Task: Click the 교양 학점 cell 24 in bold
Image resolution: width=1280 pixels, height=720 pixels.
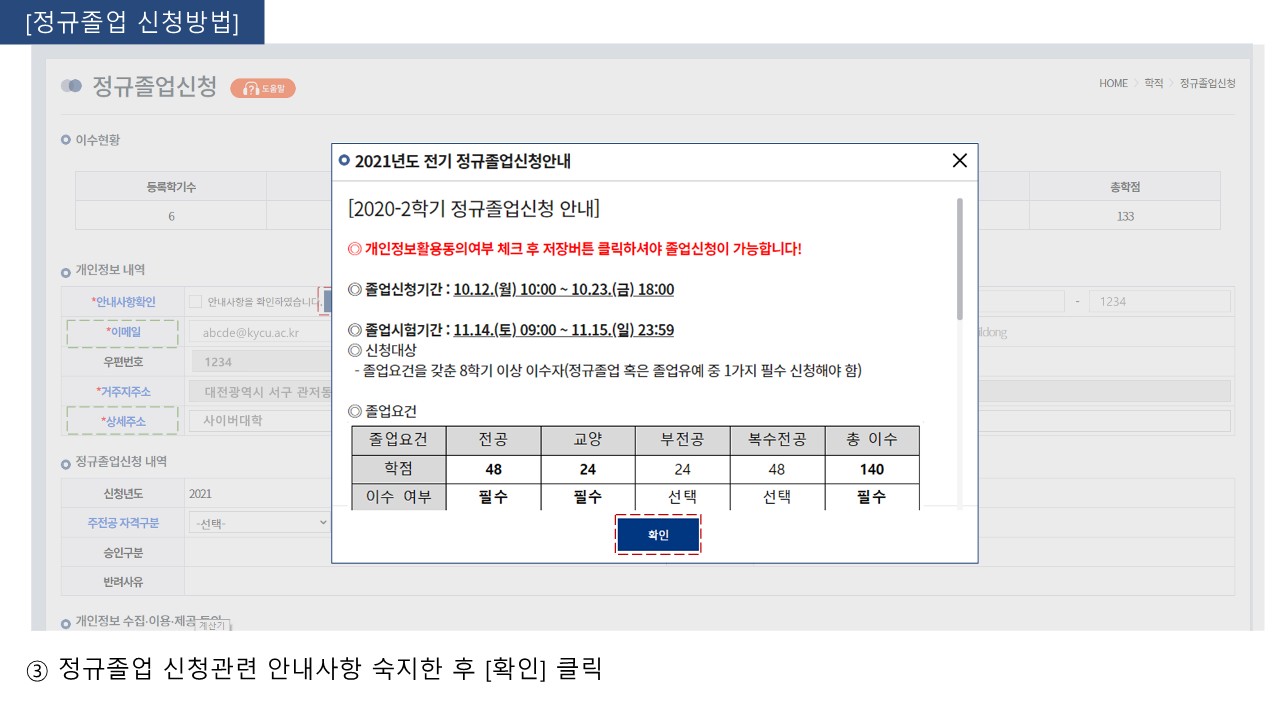Action: coord(588,469)
